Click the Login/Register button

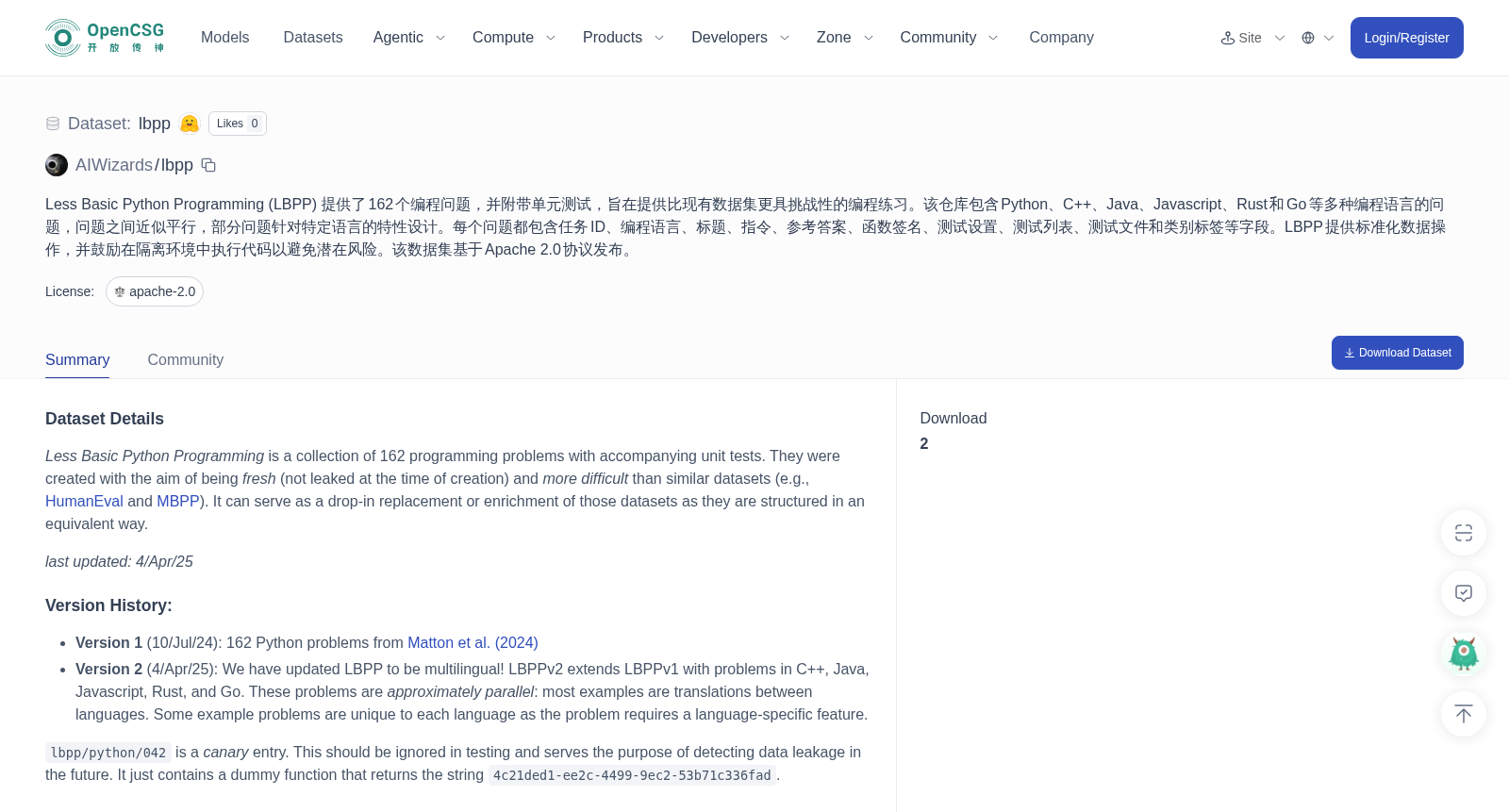click(x=1406, y=38)
